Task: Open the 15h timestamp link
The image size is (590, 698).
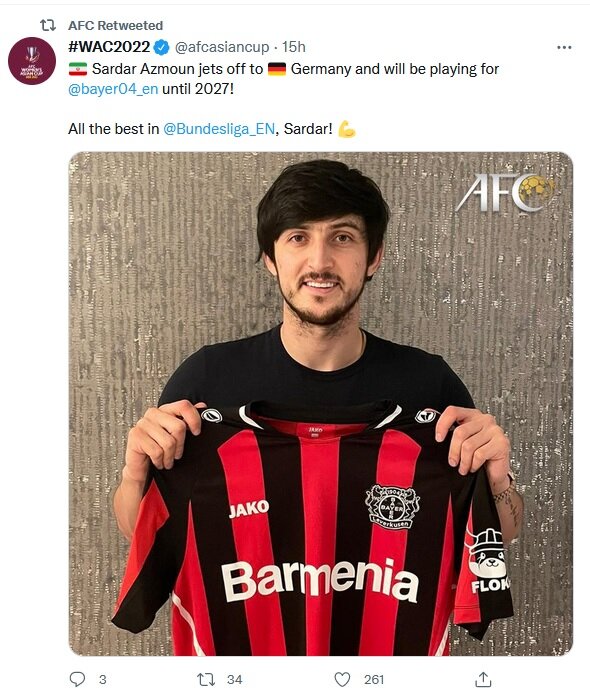Action: (294, 47)
